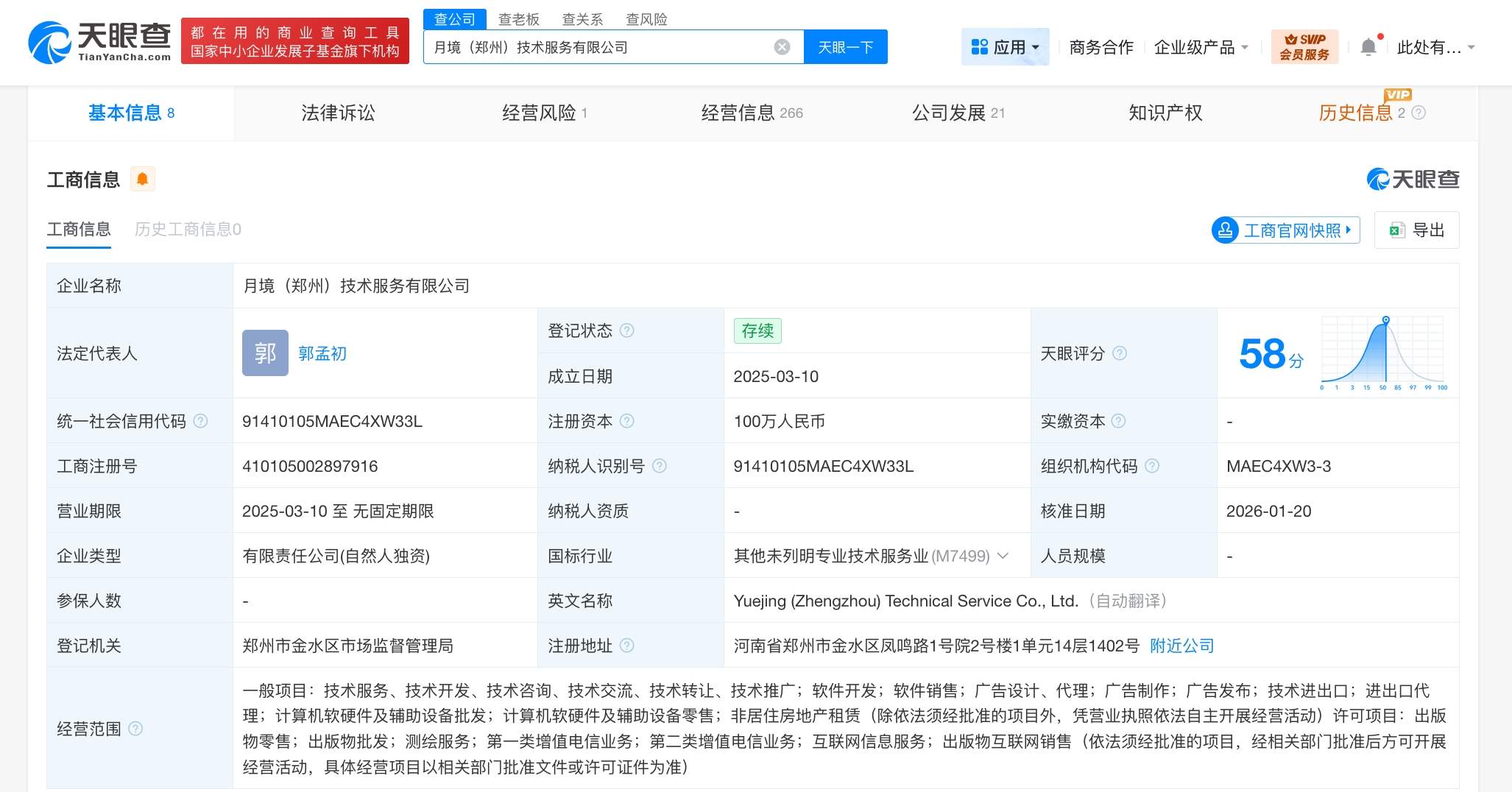Clear the search box with X icon
This screenshot has height=792, width=1512.
(x=782, y=47)
